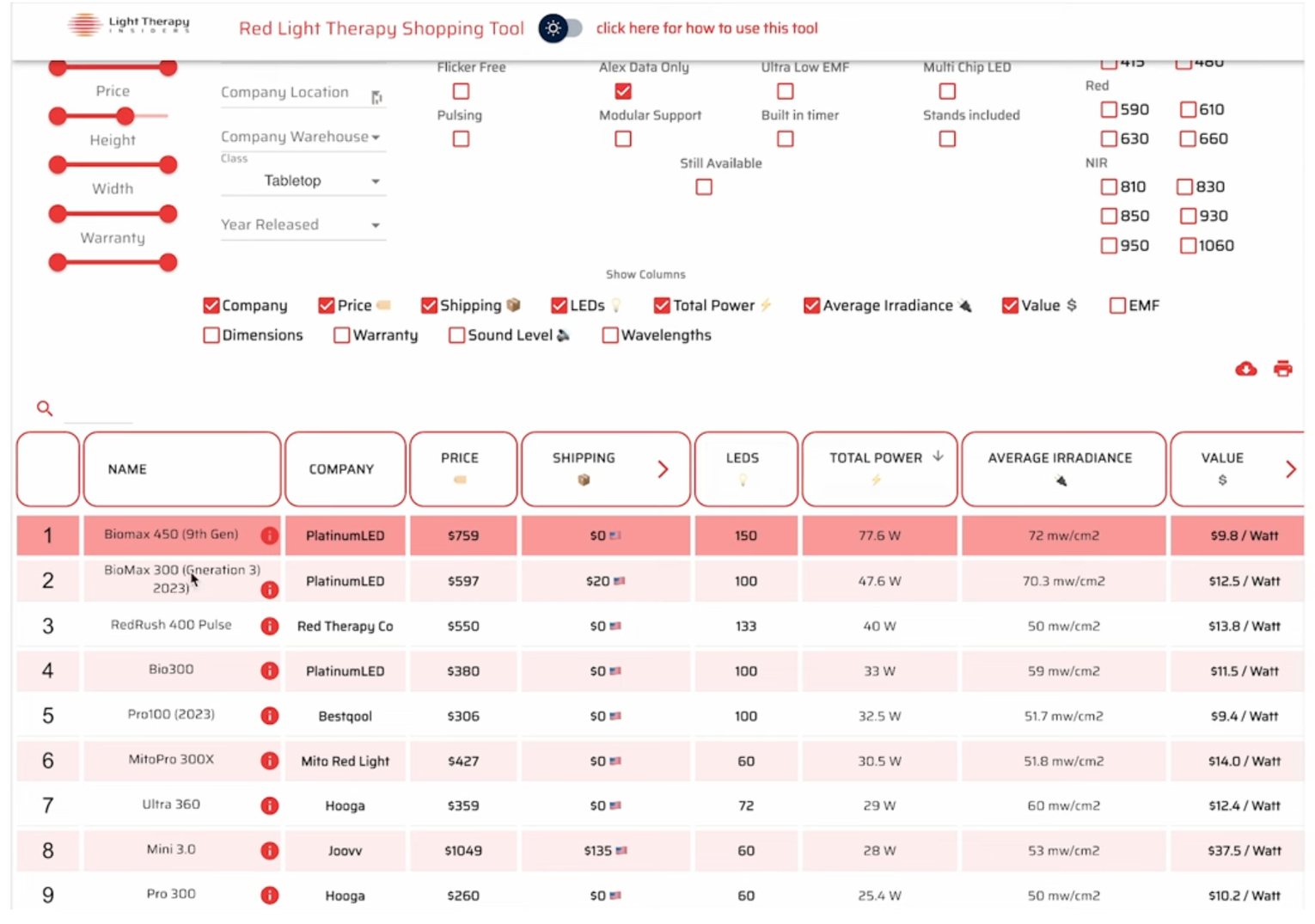
Task: Click US flag in Mini 3.0 shipping
Action: [621, 850]
